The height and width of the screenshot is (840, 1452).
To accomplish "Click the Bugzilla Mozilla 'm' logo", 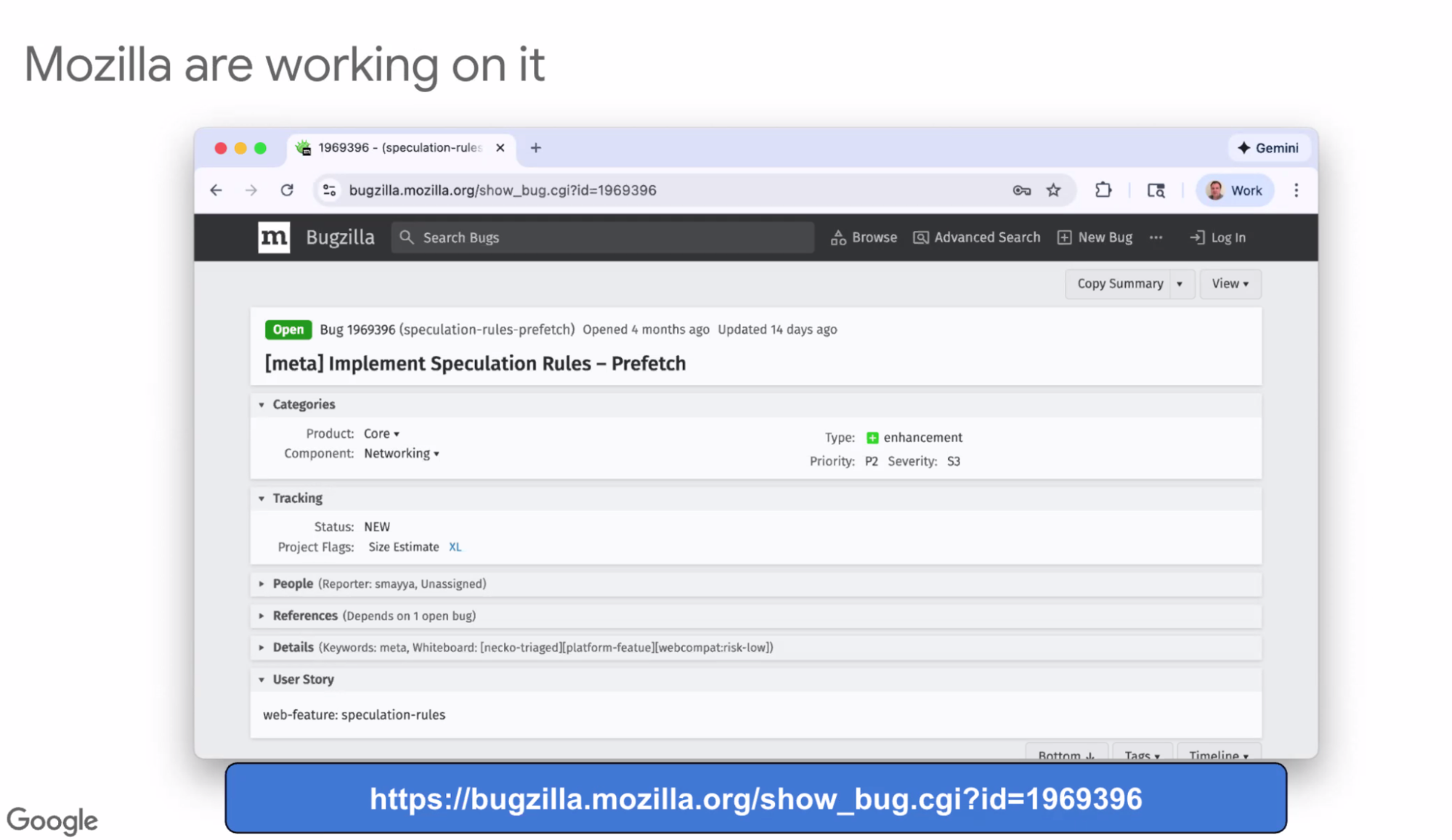I will tap(274, 237).
